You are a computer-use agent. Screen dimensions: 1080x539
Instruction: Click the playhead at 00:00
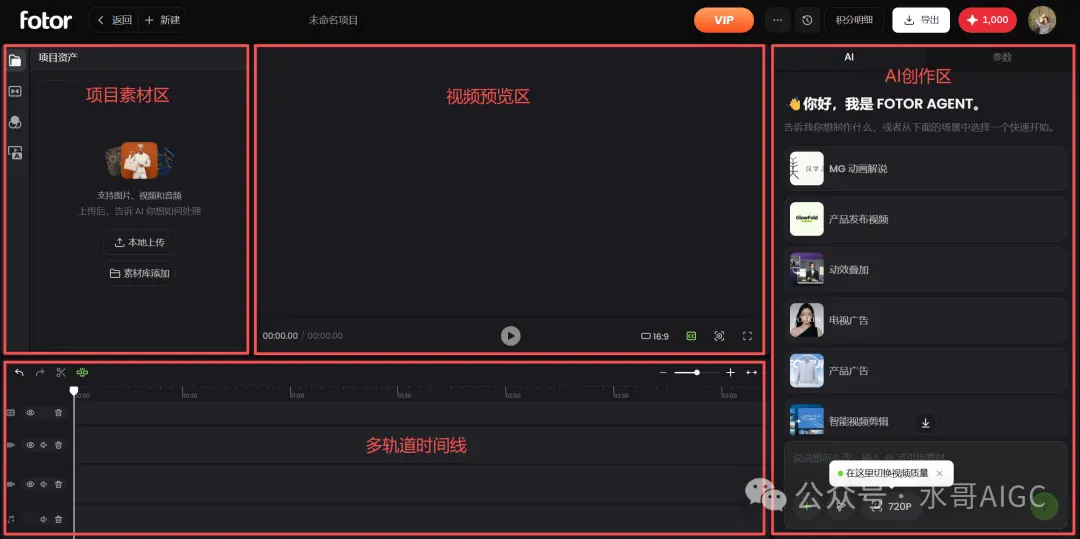coord(74,390)
